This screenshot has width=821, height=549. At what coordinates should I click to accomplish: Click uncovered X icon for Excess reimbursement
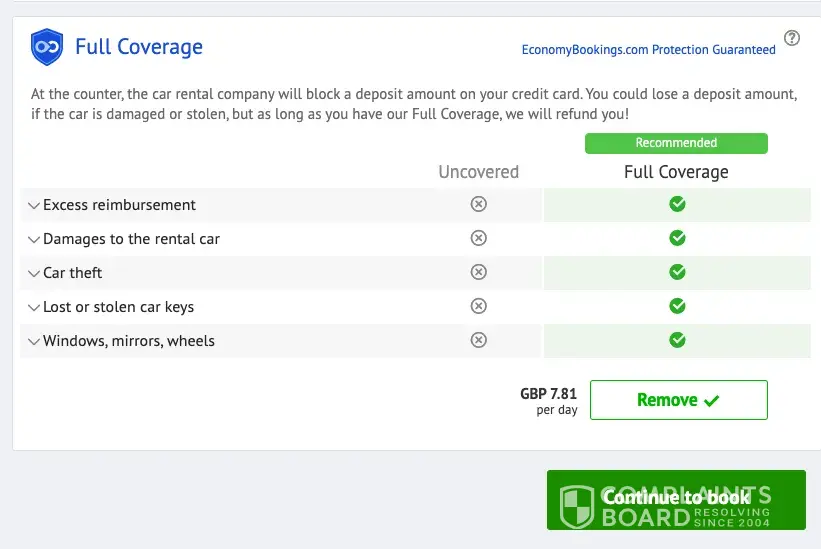(479, 204)
